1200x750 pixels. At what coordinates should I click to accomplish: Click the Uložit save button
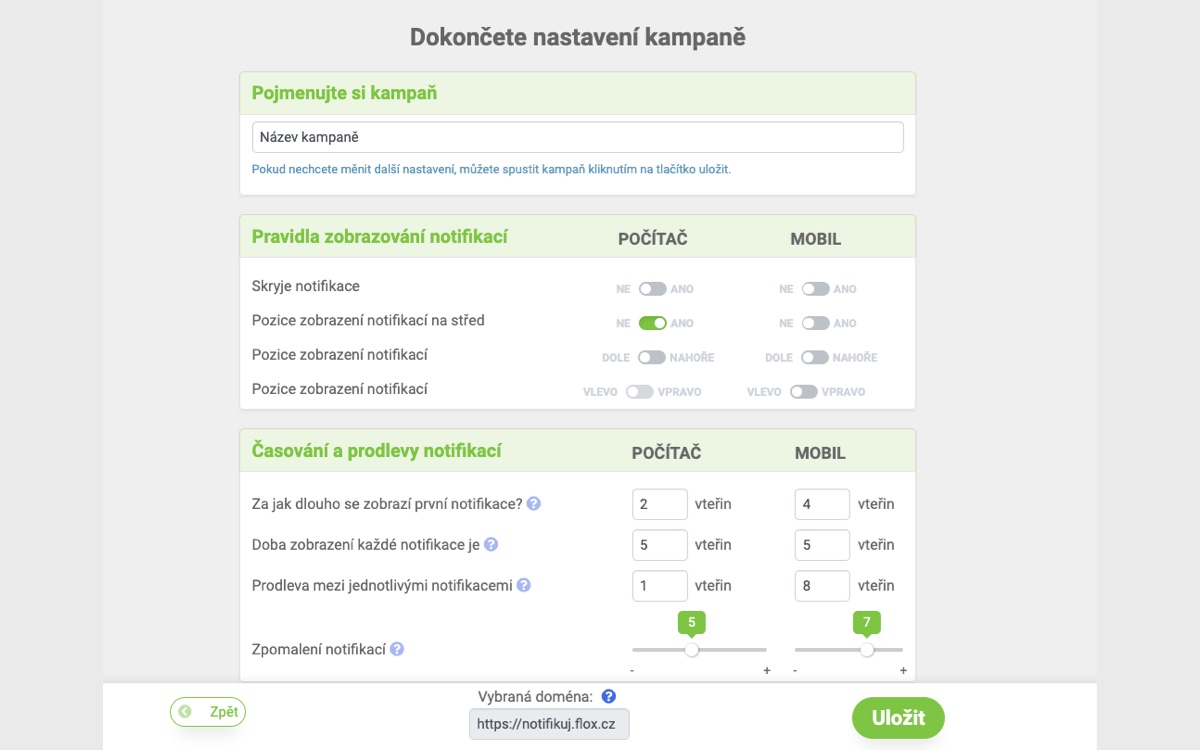pos(898,717)
